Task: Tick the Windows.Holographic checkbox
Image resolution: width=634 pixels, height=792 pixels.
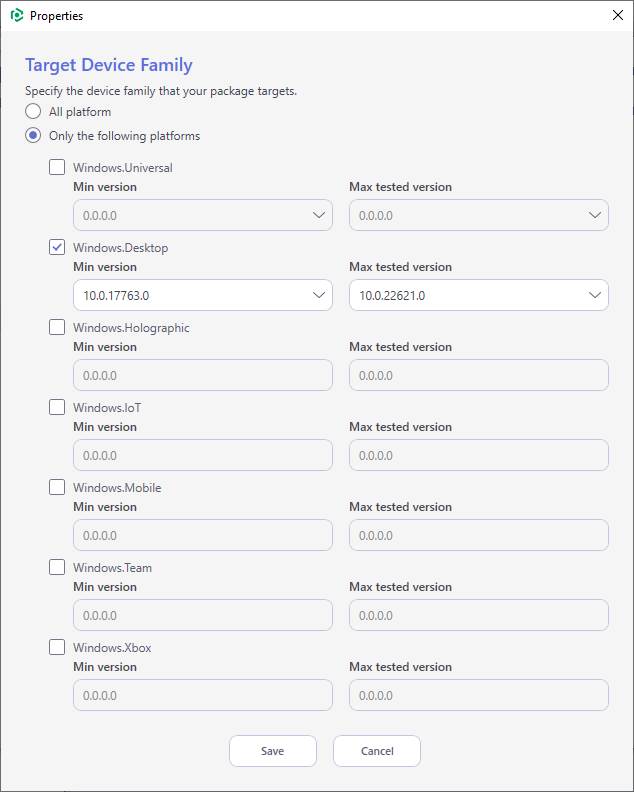Action: pyautogui.click(x=57, y=327)
